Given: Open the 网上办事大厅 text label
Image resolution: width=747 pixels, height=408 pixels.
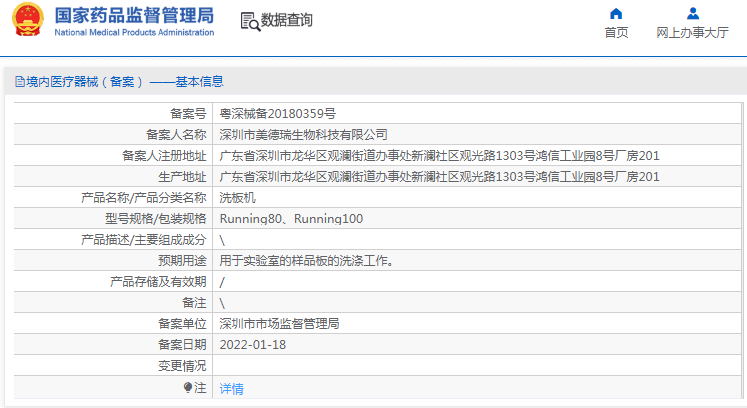Looking at the screenshot, I should pos(692,32).
